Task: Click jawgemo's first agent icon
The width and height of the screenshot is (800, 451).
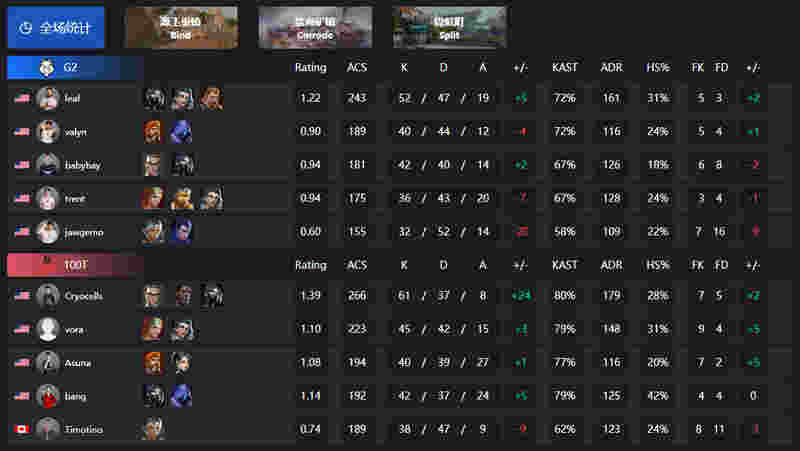Action: [x=153, y=232]
